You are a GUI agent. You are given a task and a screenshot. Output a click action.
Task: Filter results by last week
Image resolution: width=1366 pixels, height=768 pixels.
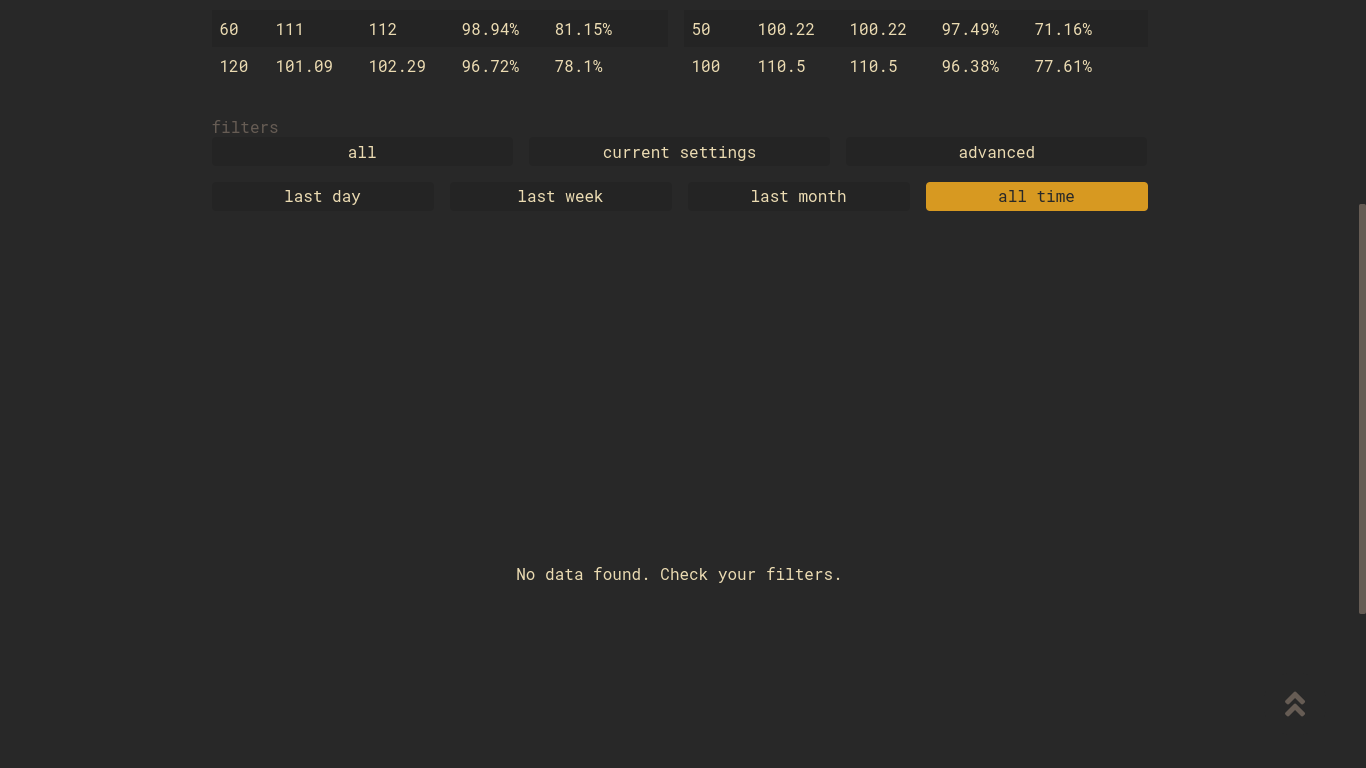[560, 196]
